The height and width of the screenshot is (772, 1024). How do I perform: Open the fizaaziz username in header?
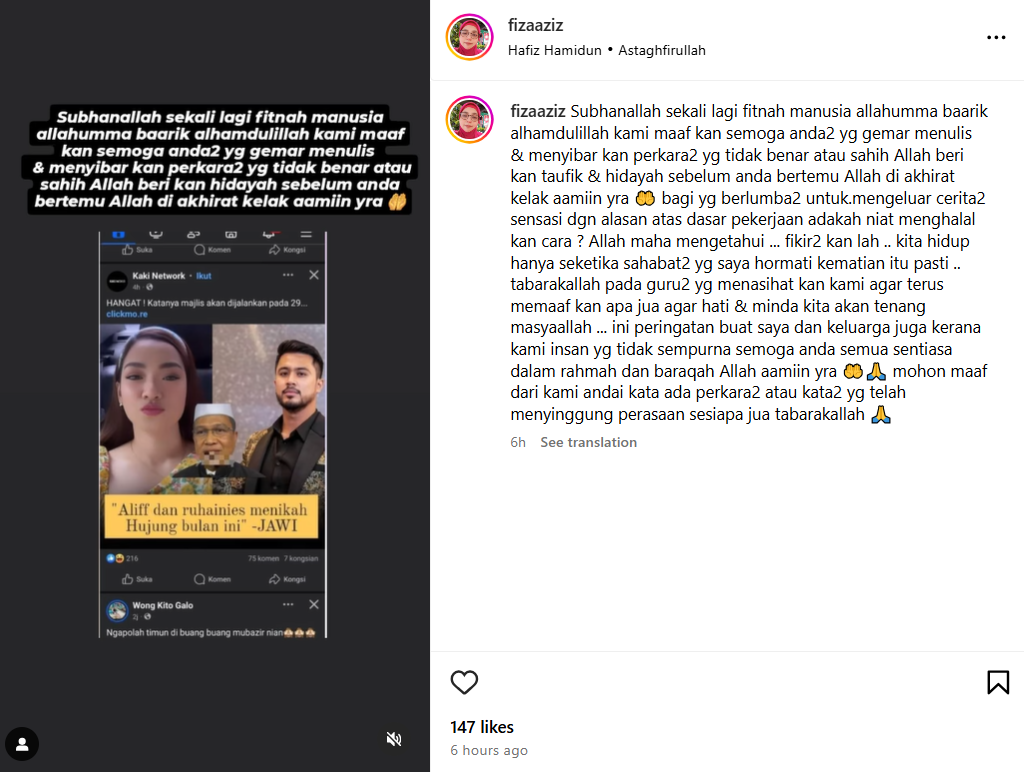pyautogui.click(x=536, y=25)
